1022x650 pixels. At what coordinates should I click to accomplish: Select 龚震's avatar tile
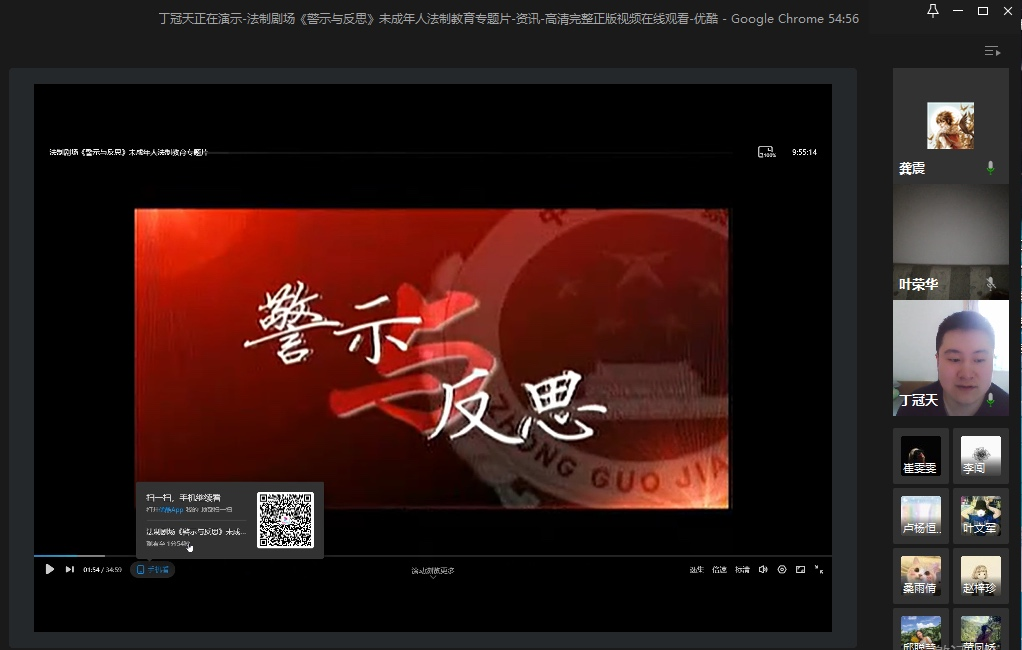point(950,125)
